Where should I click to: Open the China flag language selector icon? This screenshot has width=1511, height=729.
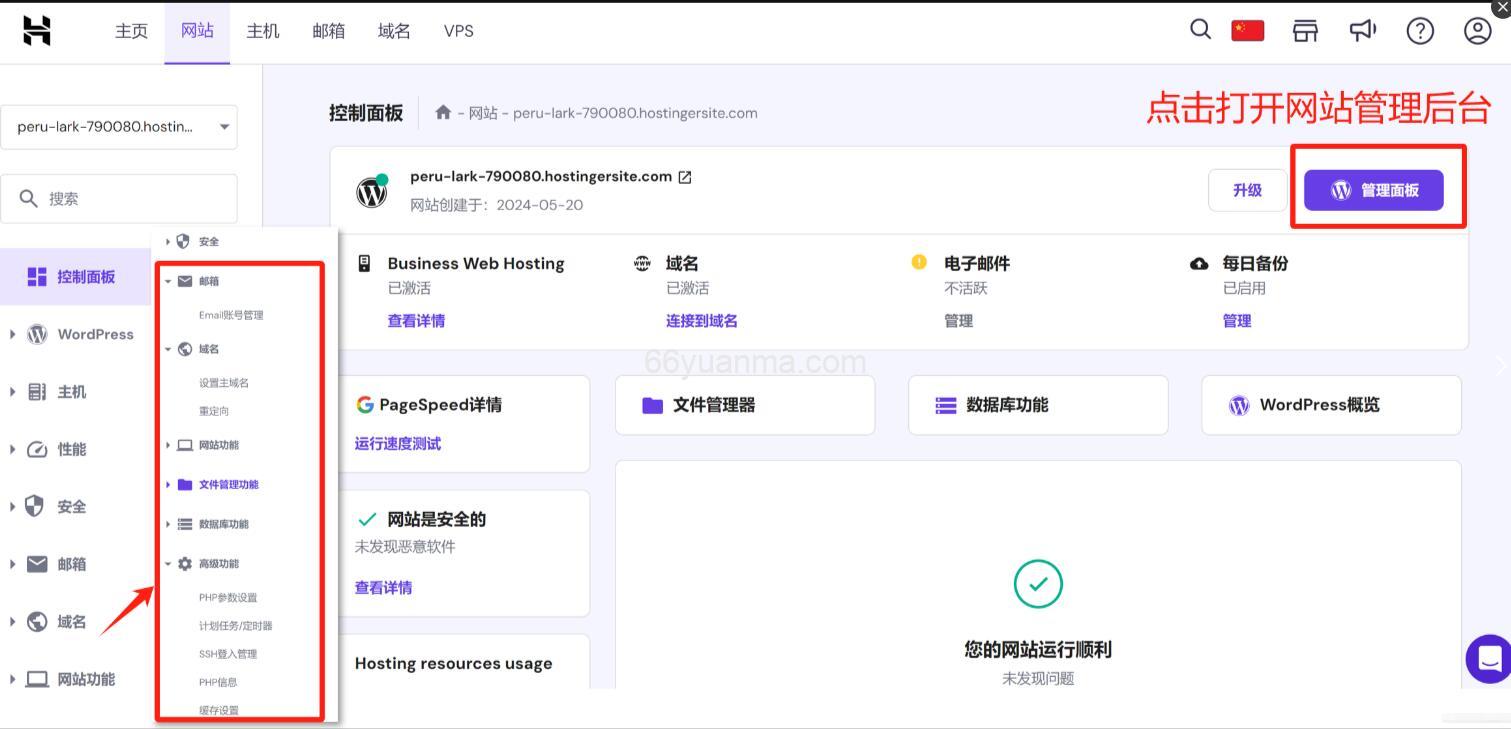pyautogui.click(x=1246, y=30)
